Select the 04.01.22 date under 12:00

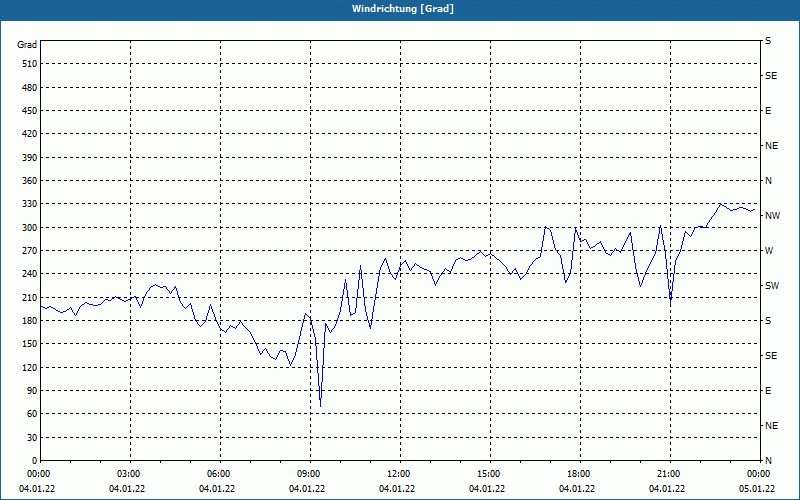(397, 489)
